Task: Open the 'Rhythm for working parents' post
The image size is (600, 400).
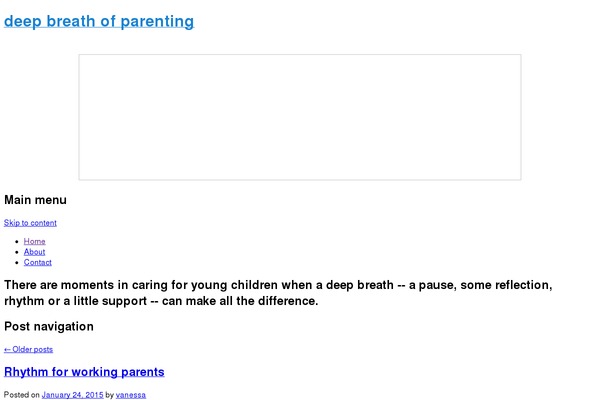Action: [x=84, y=372]
